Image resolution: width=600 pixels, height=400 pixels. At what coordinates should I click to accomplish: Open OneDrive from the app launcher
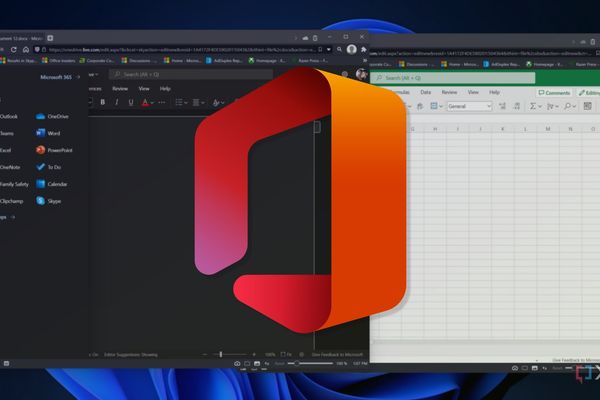[52, 116]
